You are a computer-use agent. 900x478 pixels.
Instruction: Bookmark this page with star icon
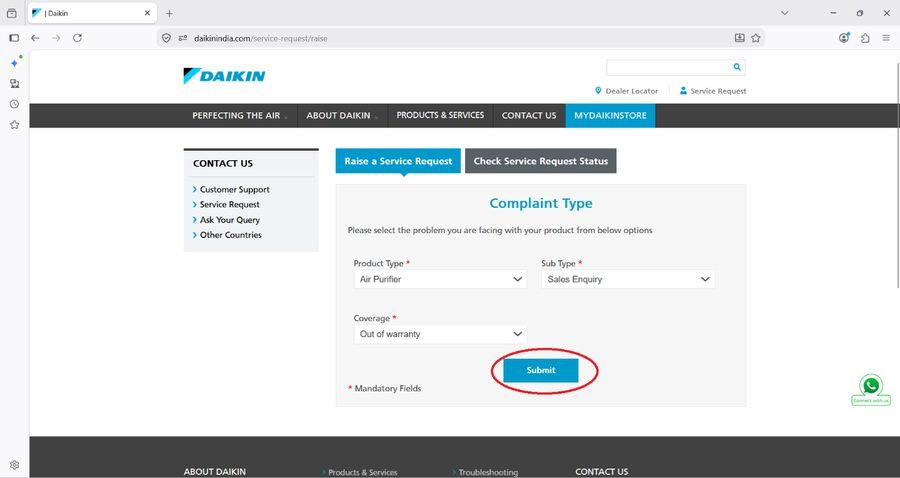[755, 38]
